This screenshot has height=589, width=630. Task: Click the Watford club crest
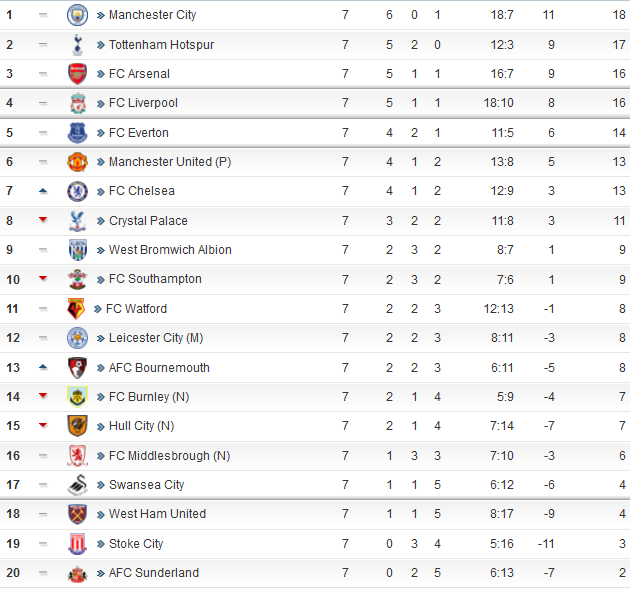76,309
